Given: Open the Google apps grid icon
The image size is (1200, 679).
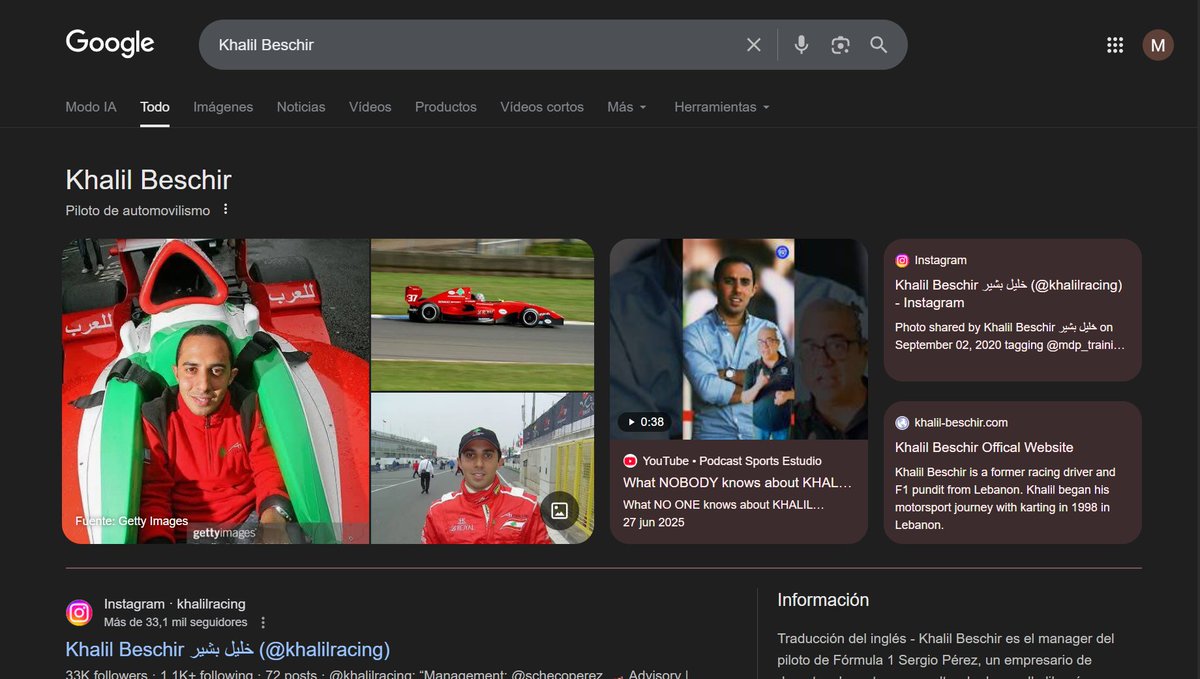Looking at the screenshot, I should click(x=1115, y=45).
